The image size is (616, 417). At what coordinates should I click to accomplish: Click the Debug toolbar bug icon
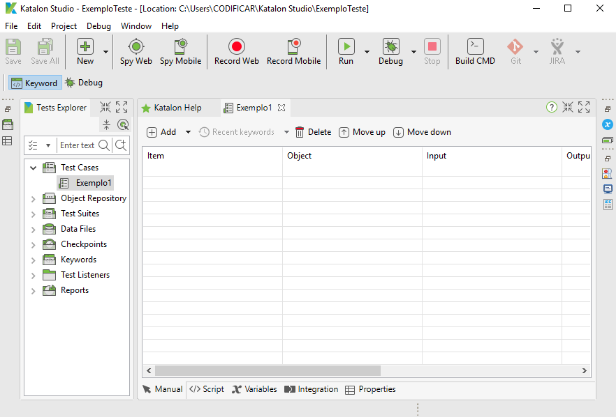point(390,51)
